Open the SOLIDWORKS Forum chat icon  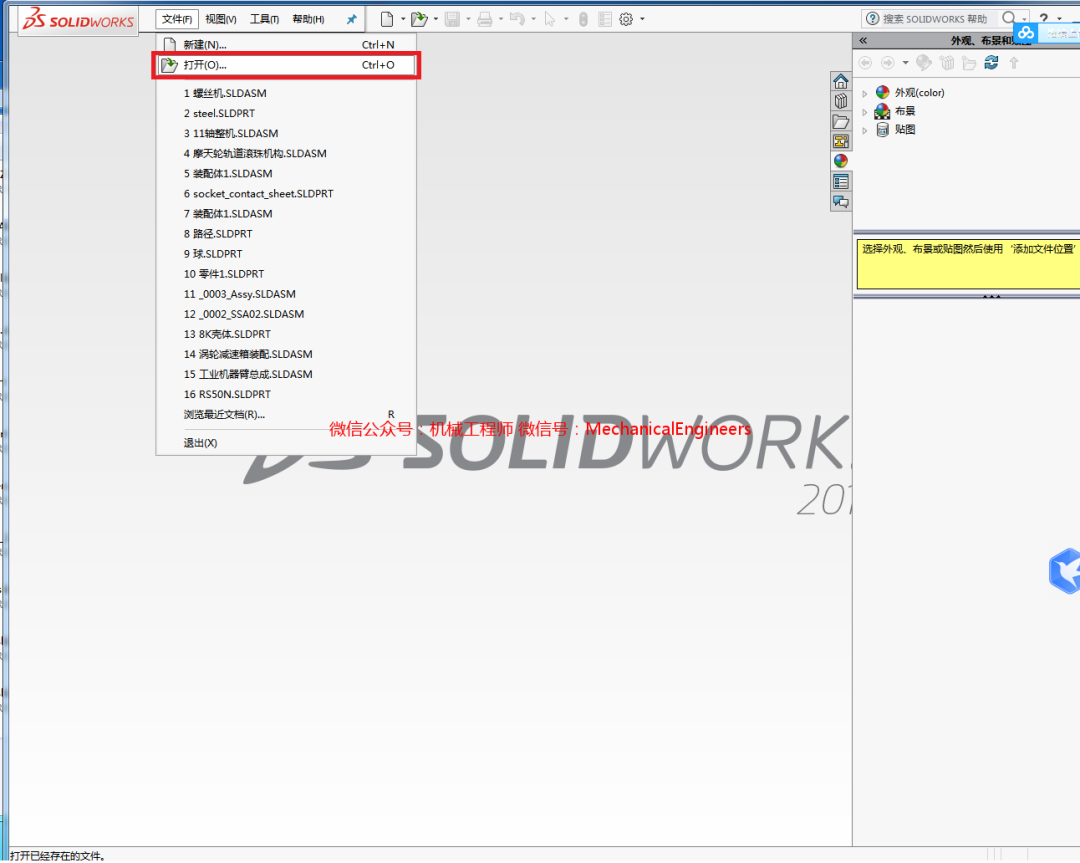840,201
